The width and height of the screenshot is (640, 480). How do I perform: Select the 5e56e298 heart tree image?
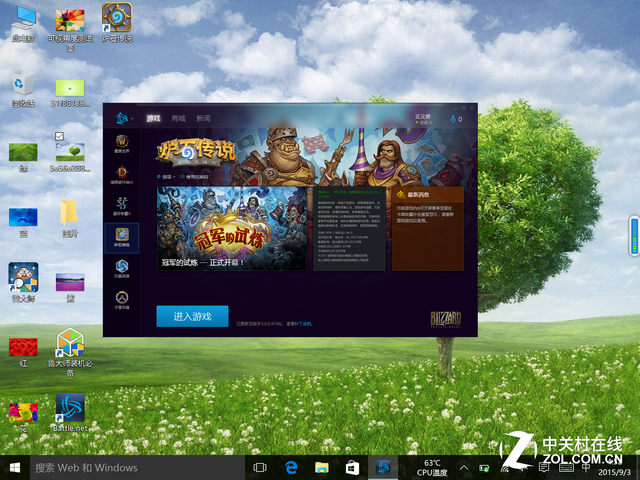pos(70,157)
